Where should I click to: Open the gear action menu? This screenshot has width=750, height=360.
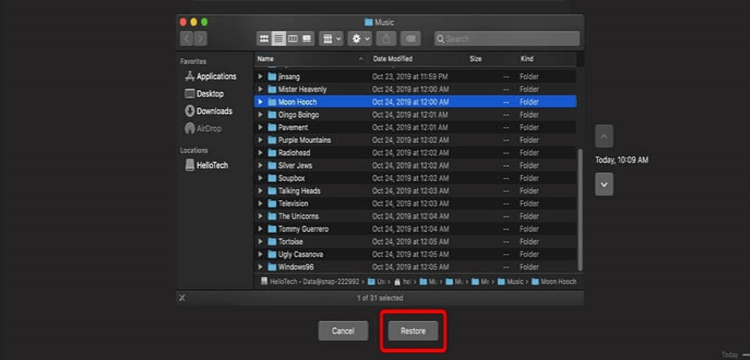tap(360, 39)
